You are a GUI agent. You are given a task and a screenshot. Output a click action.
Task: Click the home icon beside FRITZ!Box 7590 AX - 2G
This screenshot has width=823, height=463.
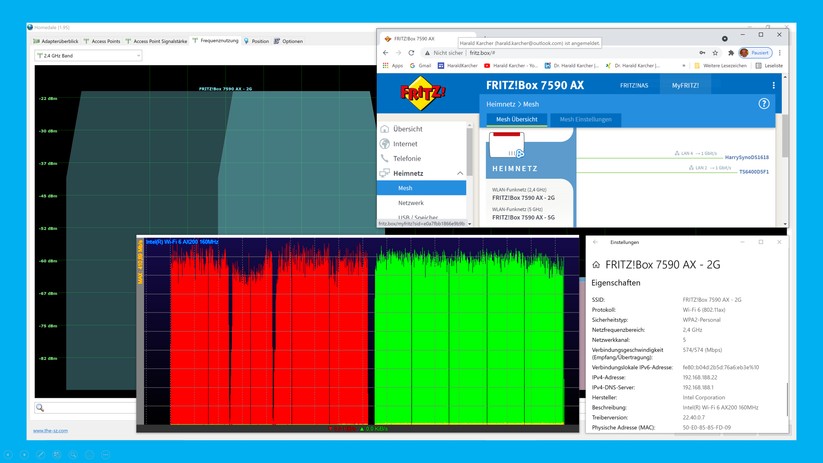596,265
